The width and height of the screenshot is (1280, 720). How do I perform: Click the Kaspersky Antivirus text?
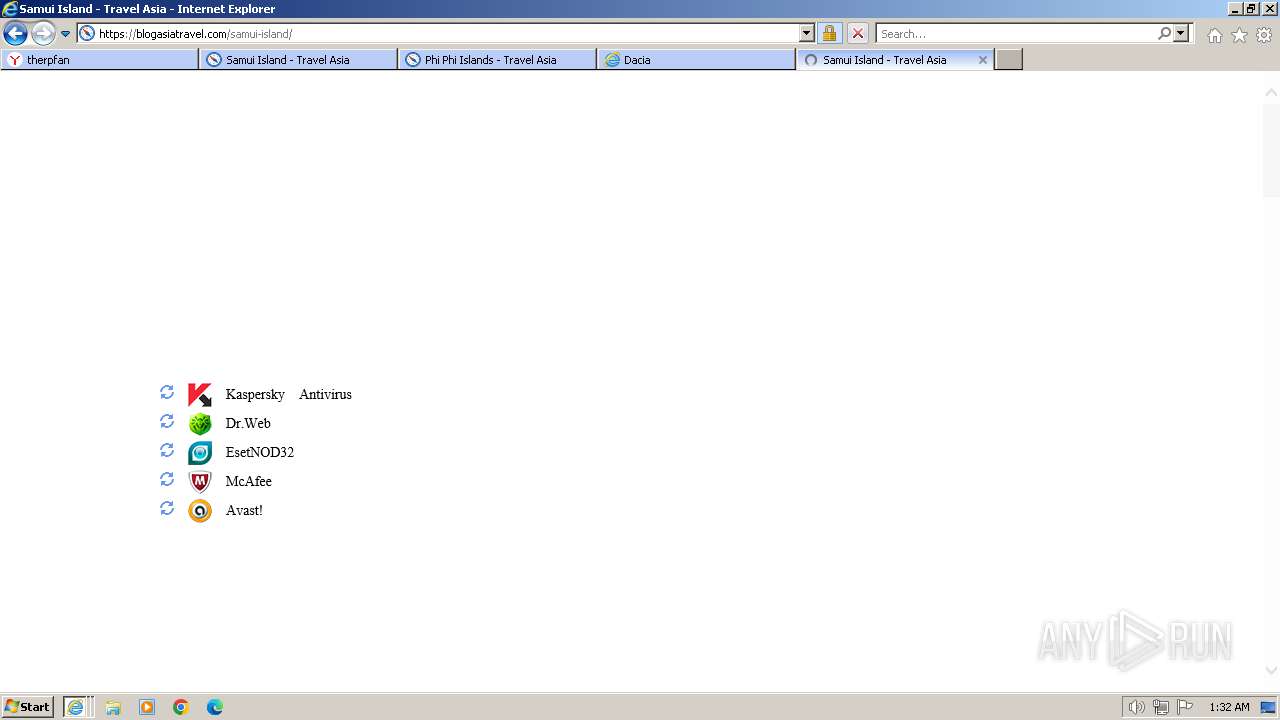(x=288, y=395)
